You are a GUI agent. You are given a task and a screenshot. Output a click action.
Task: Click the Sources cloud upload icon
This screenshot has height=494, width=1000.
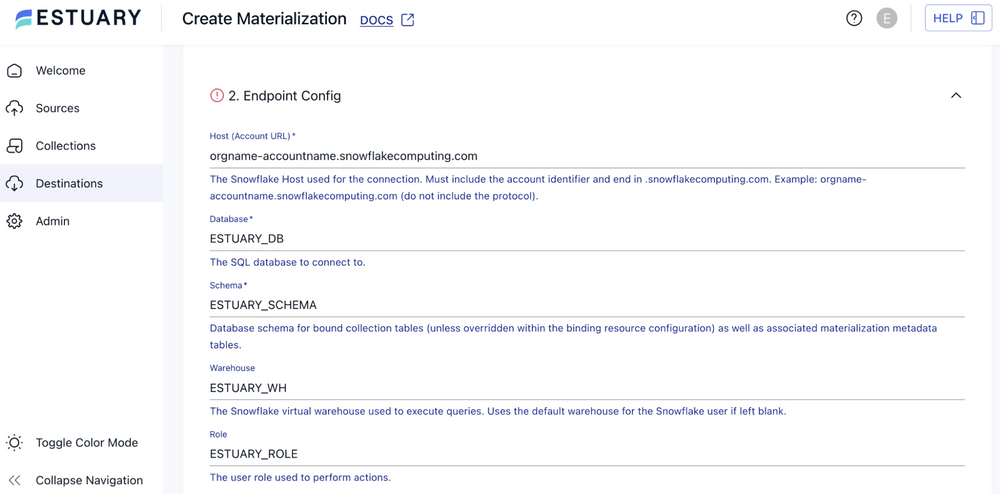tap(15, 108)
